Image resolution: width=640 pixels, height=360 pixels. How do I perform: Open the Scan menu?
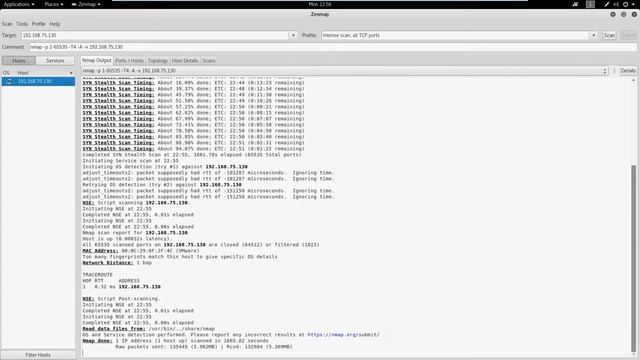(7, 24)
